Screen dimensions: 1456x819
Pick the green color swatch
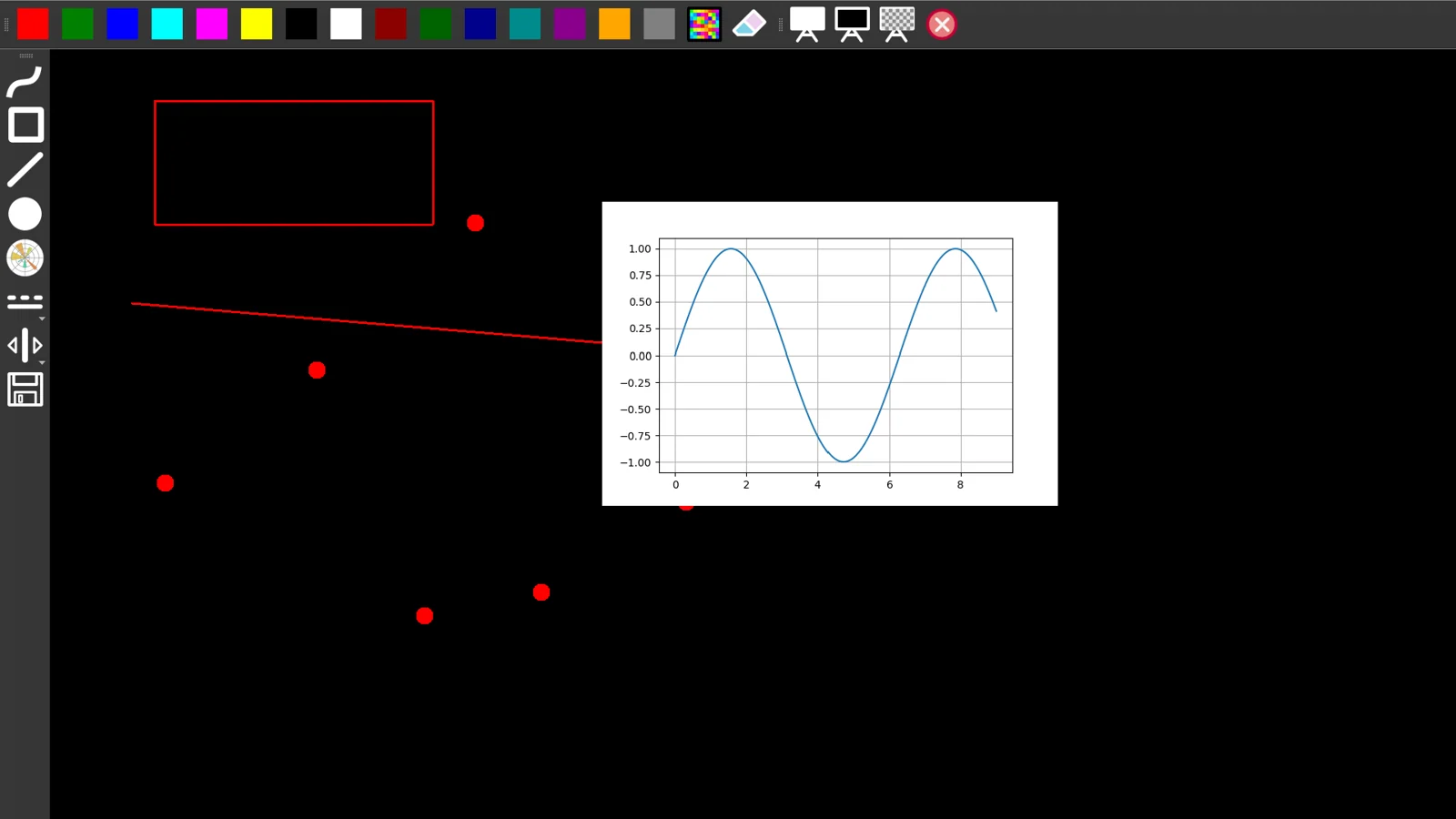(77, 24)
